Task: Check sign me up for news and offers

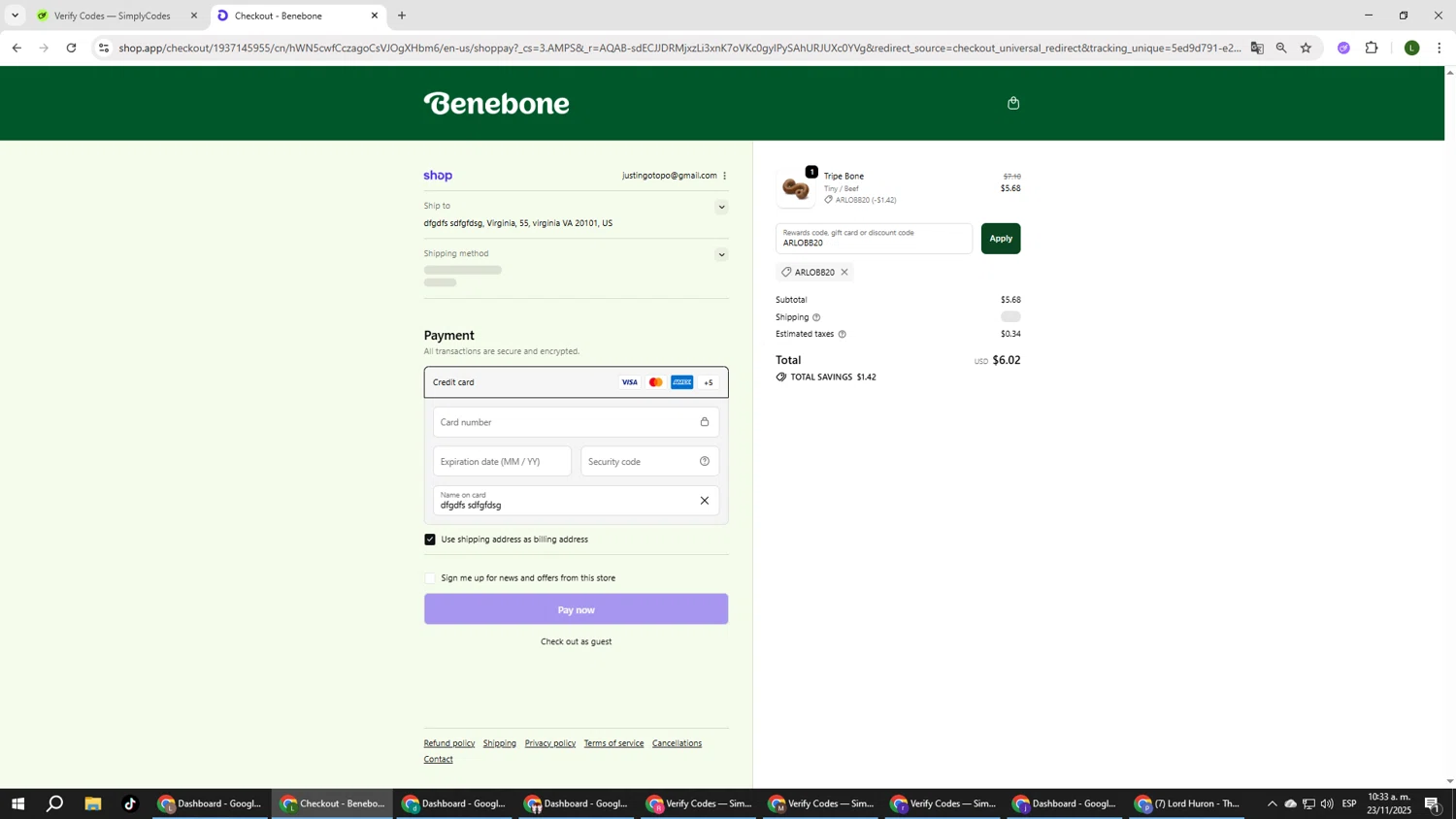Action: (x=430, y=578)
